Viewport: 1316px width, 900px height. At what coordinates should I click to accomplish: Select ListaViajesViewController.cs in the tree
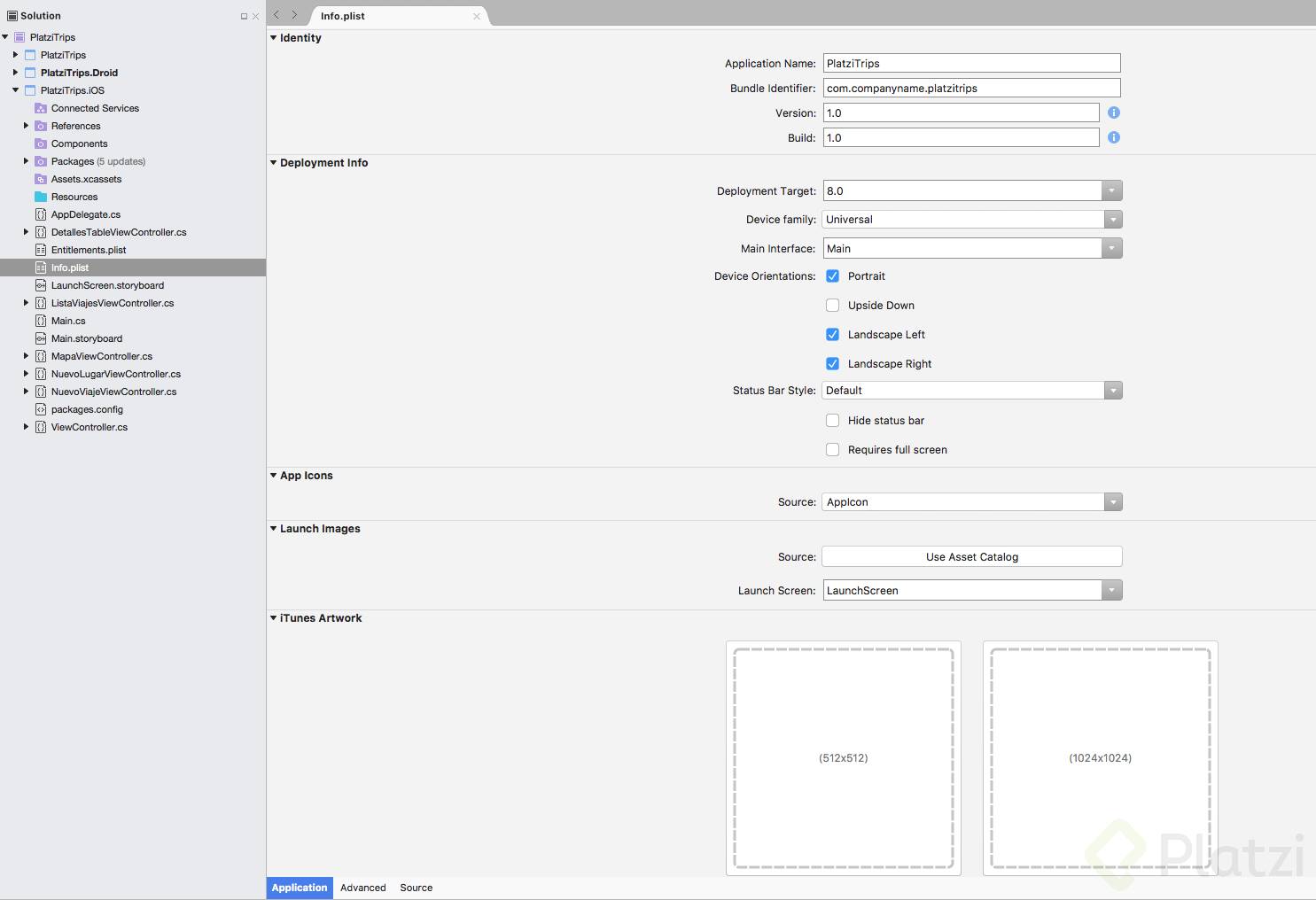(113, 303)
